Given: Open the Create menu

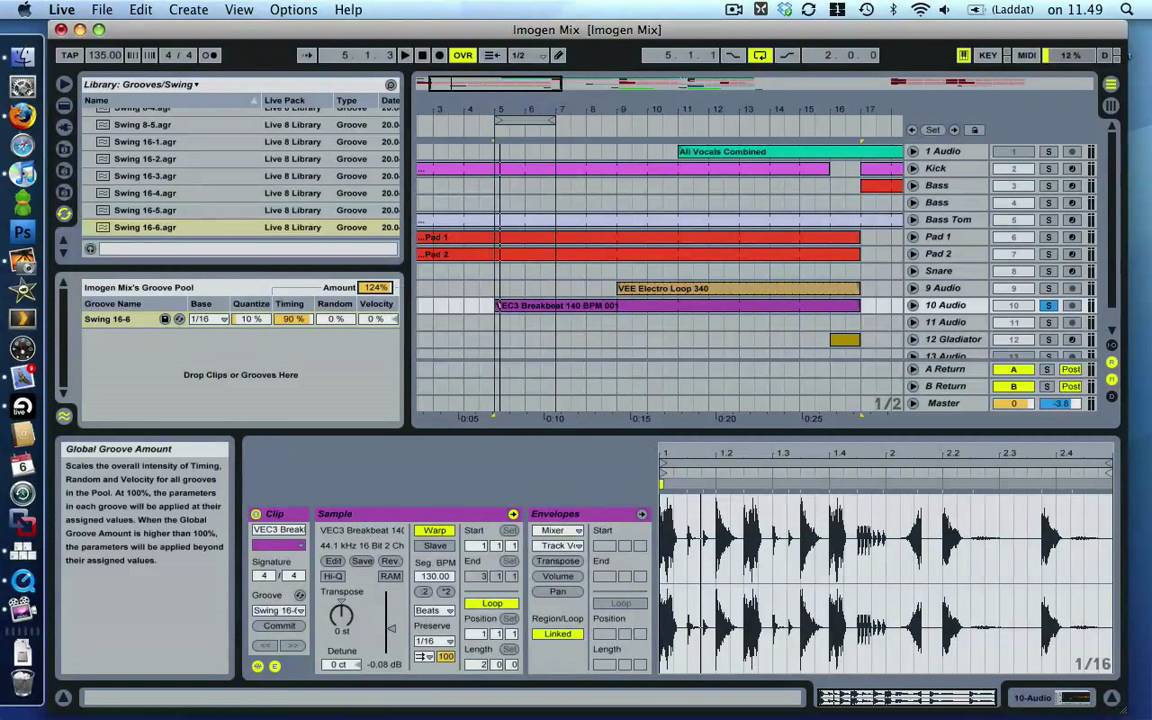Looking at the screenshot, I should (x=189, y=10).
